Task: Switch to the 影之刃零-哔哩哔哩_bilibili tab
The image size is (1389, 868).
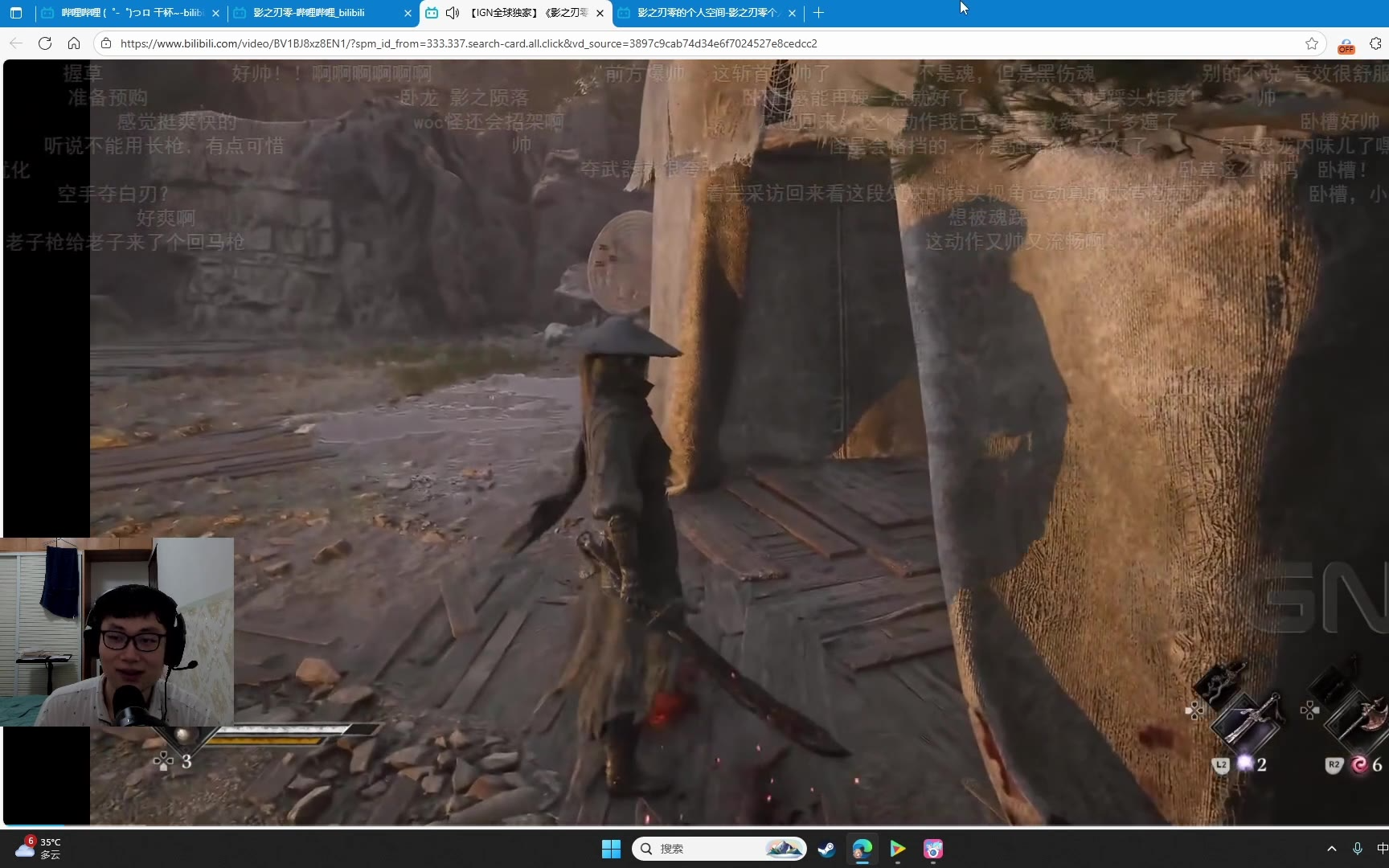Action: point(322,13)
